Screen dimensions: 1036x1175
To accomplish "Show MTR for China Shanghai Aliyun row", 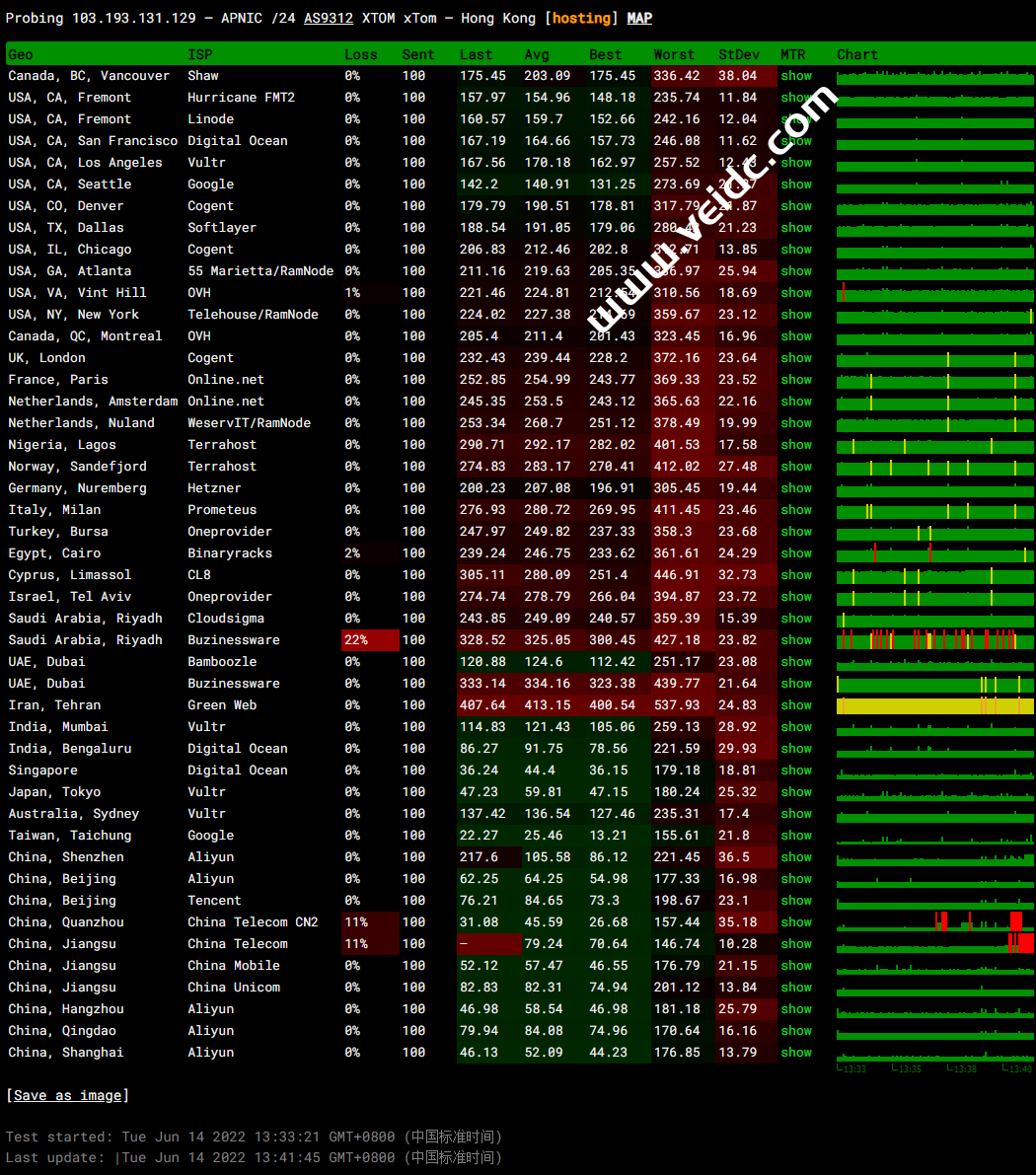I will [x=796, y=1054].
